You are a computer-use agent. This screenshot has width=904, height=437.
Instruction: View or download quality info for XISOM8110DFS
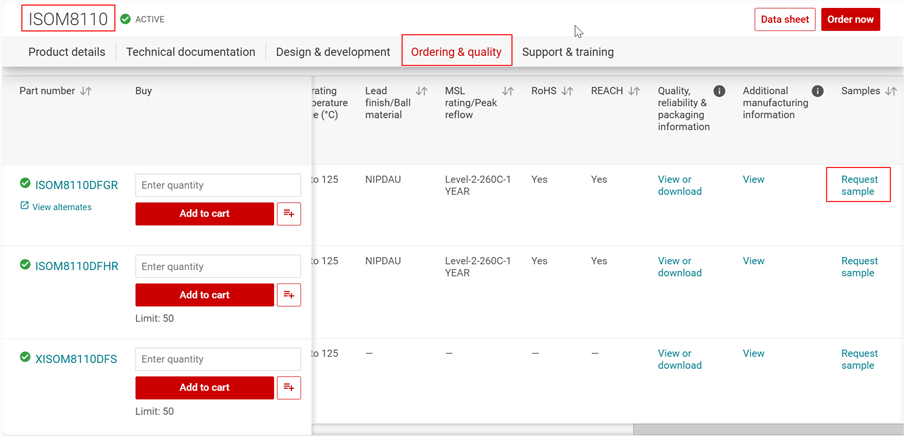680,359
